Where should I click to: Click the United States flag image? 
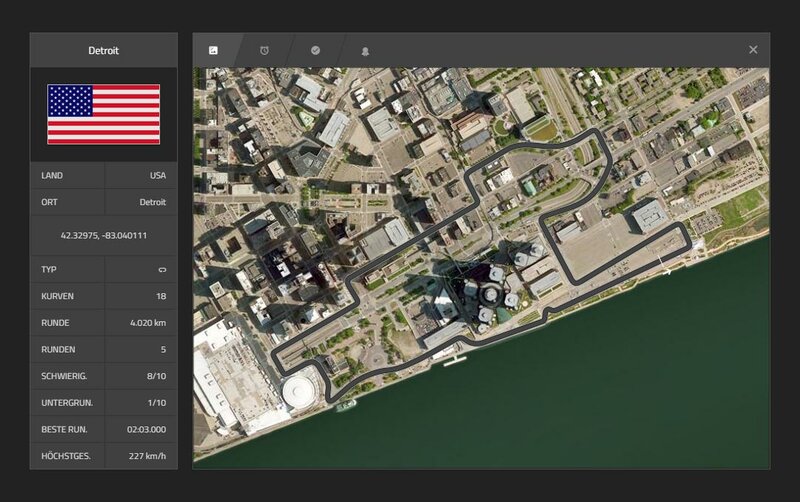[103, 114]
